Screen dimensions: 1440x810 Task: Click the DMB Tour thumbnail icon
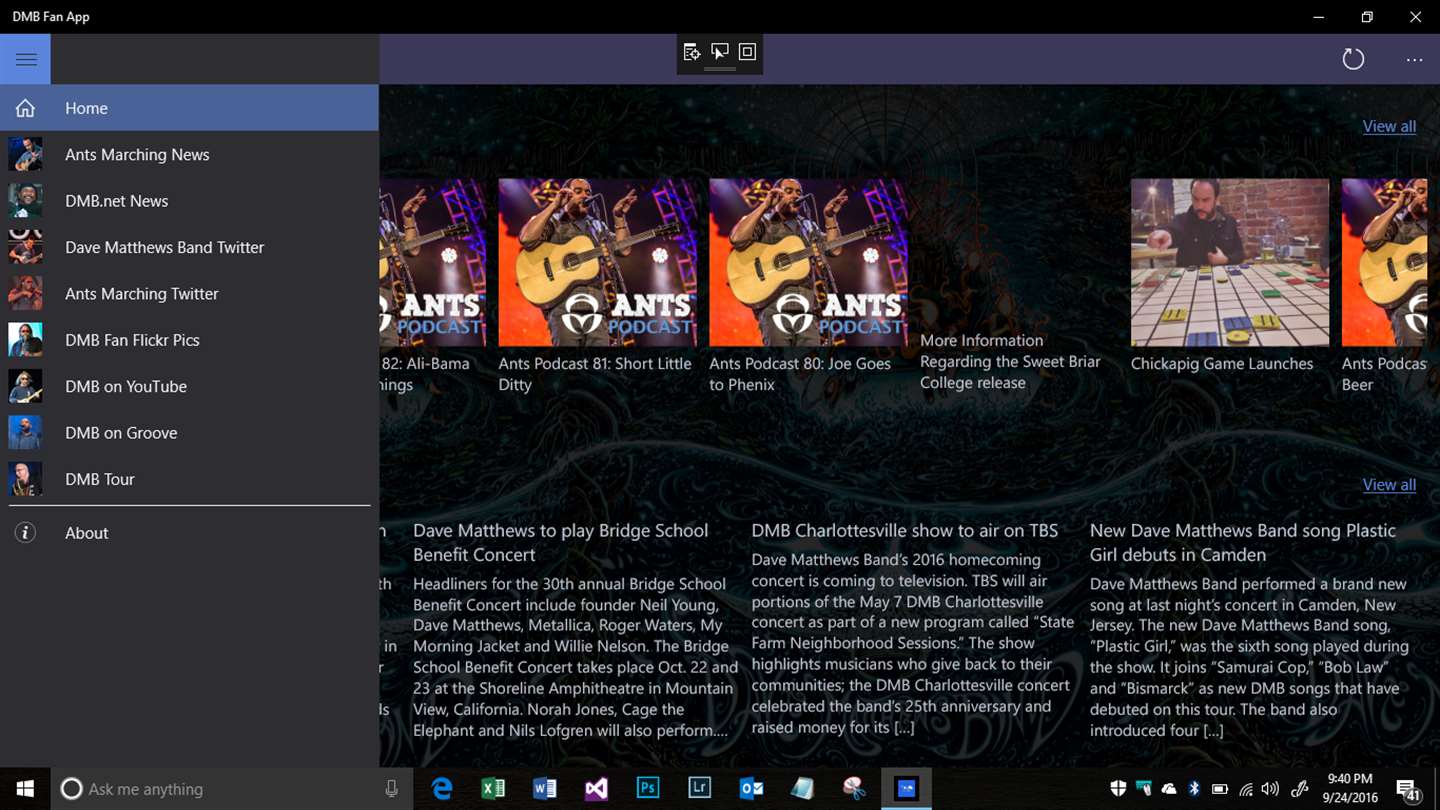click(x=25, y=479)
